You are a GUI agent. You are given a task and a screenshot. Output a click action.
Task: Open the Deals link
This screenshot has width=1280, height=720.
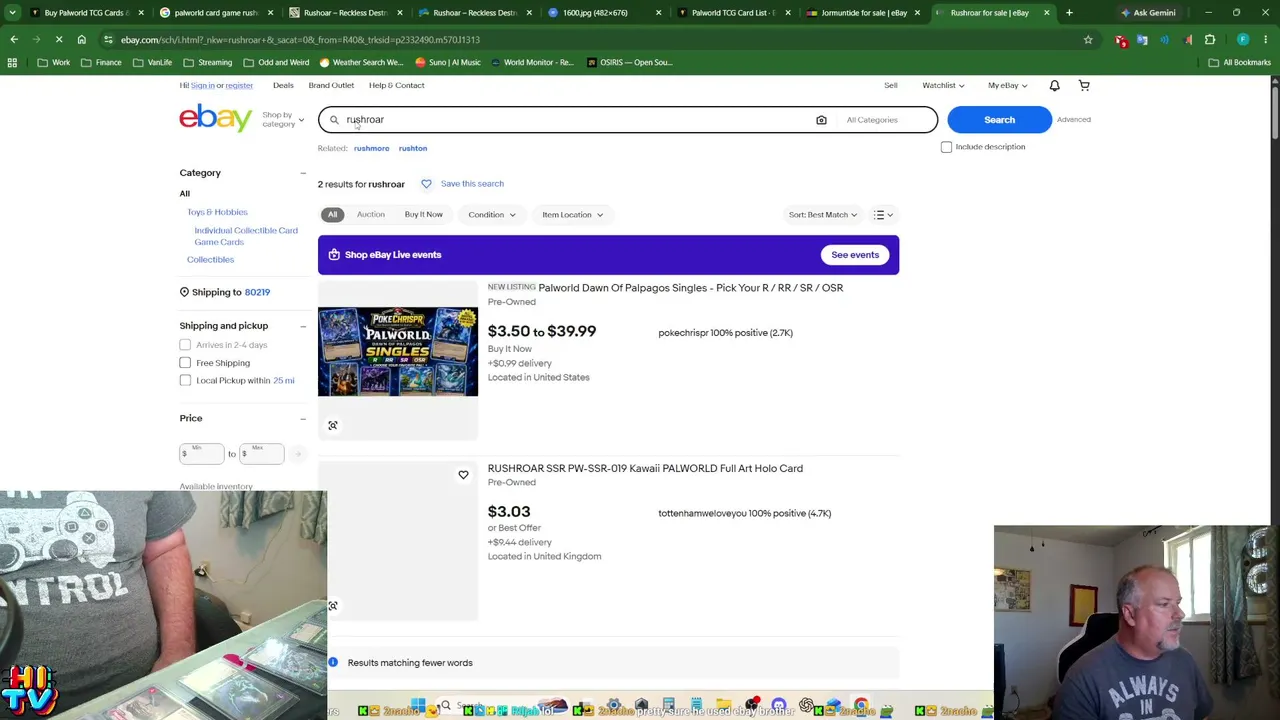pos(283,86)
